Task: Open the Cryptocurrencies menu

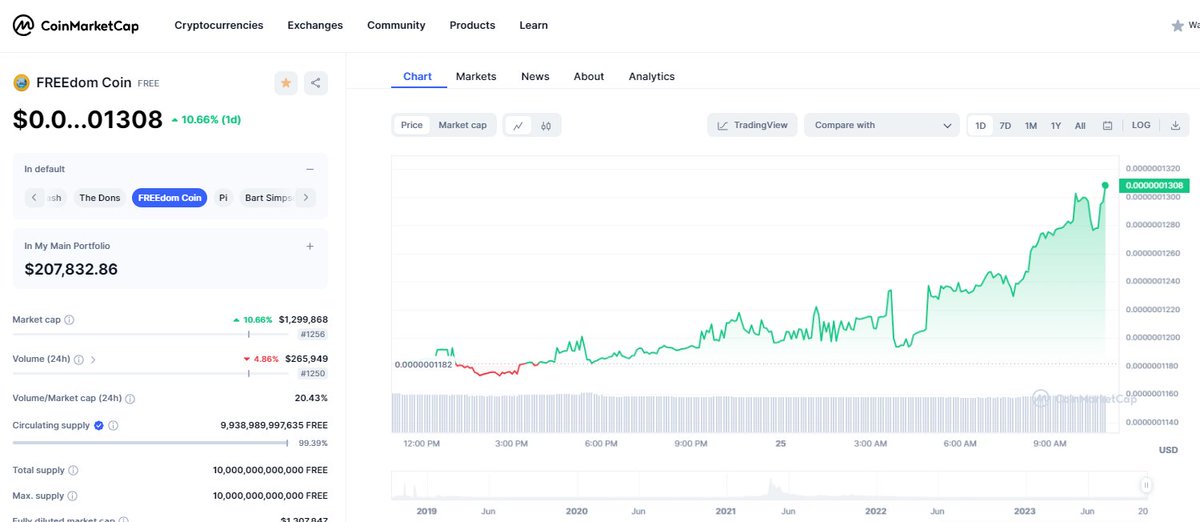Action: pos(219,25)
